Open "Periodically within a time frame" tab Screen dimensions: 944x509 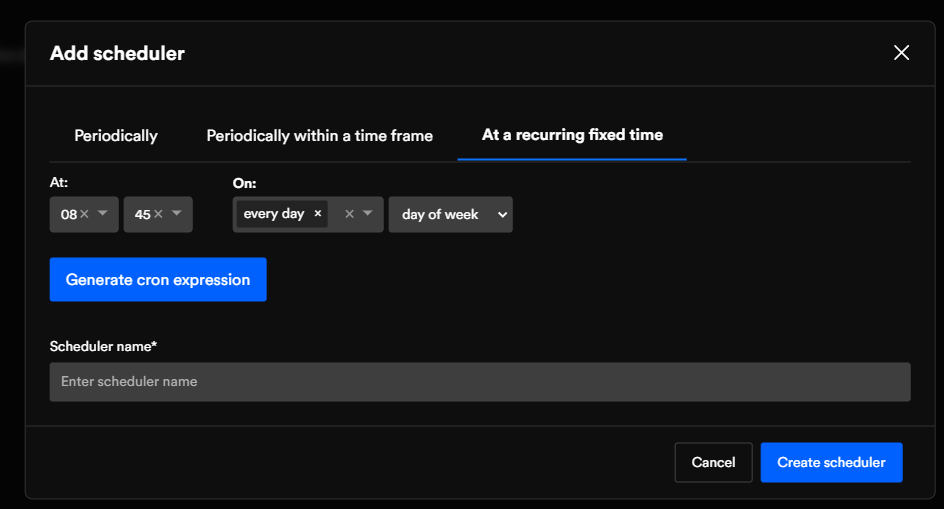tap(319, 135)
